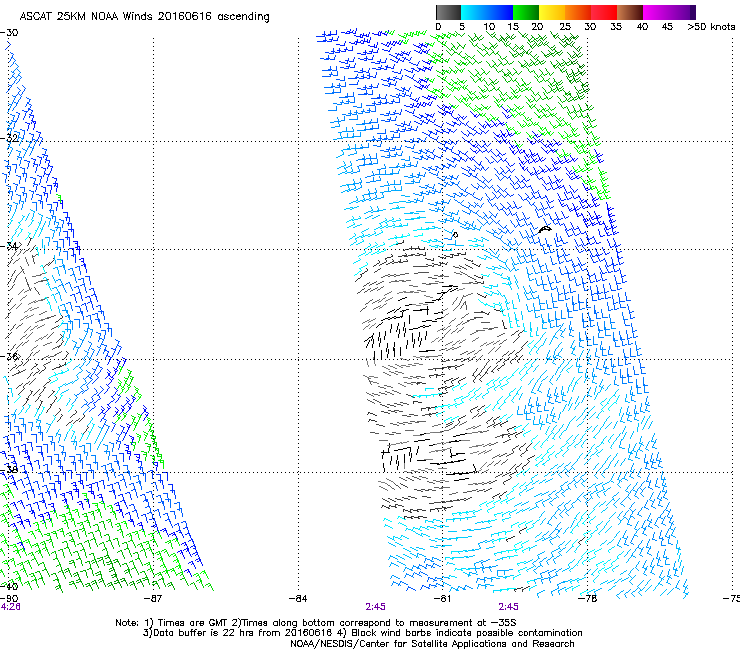The width and height of the screenshot is (740, 650).
Task: Click the longitude label '-87'
Action: (153, 599)
